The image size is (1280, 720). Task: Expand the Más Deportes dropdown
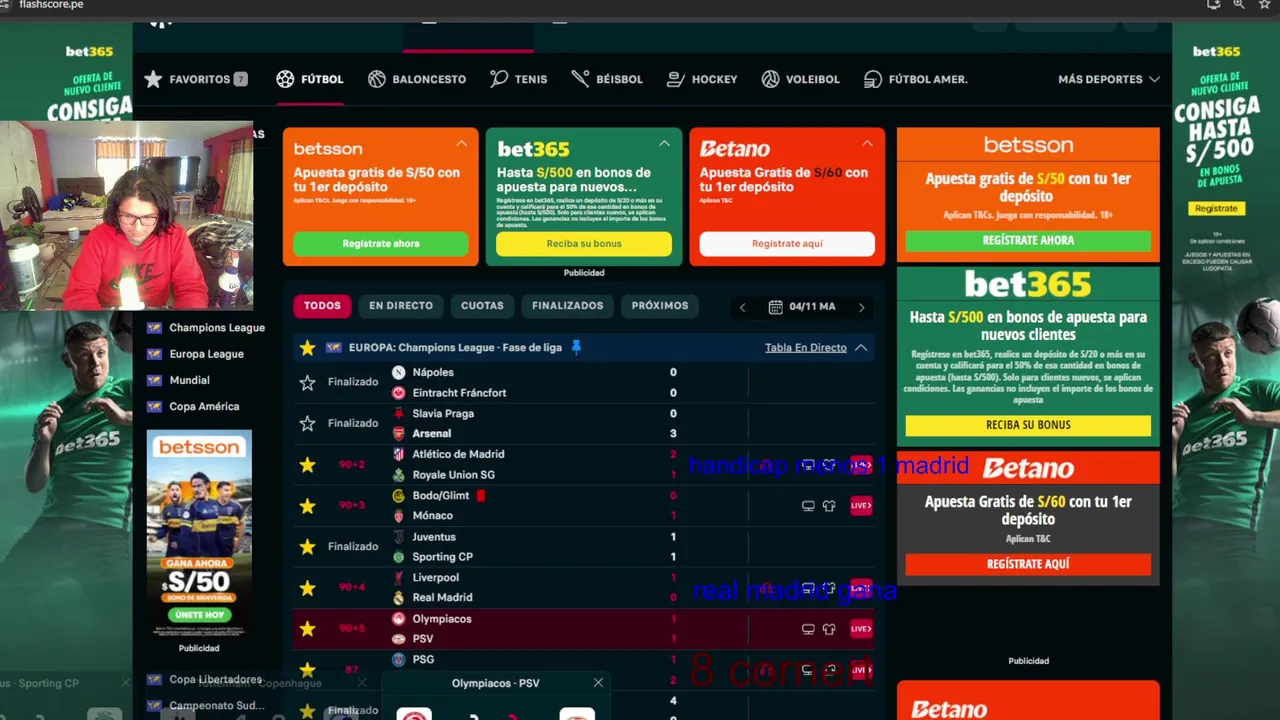[1109, 79]
